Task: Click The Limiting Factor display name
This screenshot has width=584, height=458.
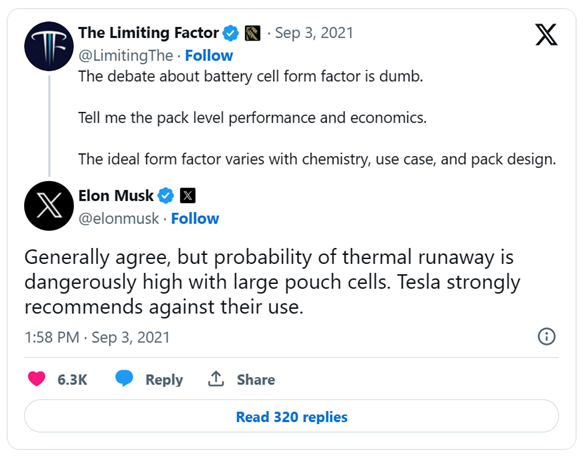Action: click(x=149, y=33)
